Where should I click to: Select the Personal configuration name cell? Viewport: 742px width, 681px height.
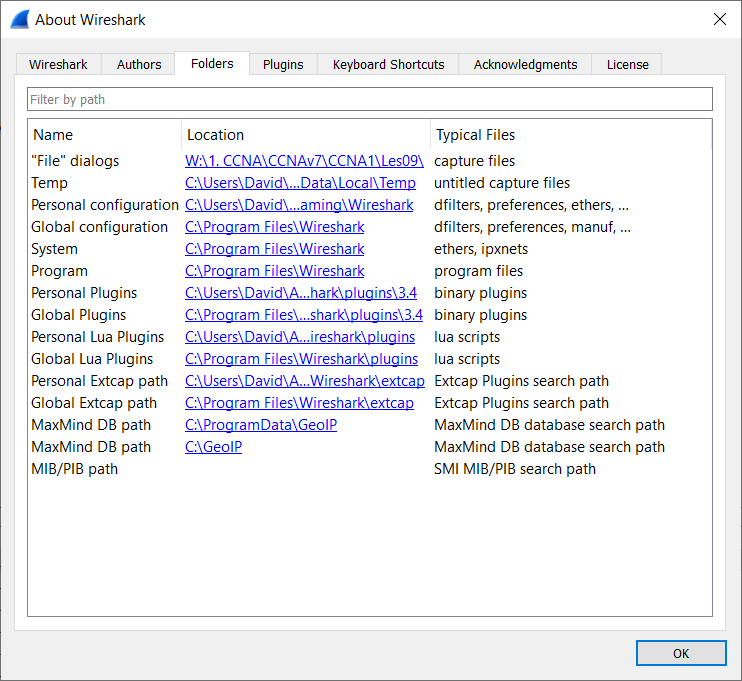click(105, 205)
